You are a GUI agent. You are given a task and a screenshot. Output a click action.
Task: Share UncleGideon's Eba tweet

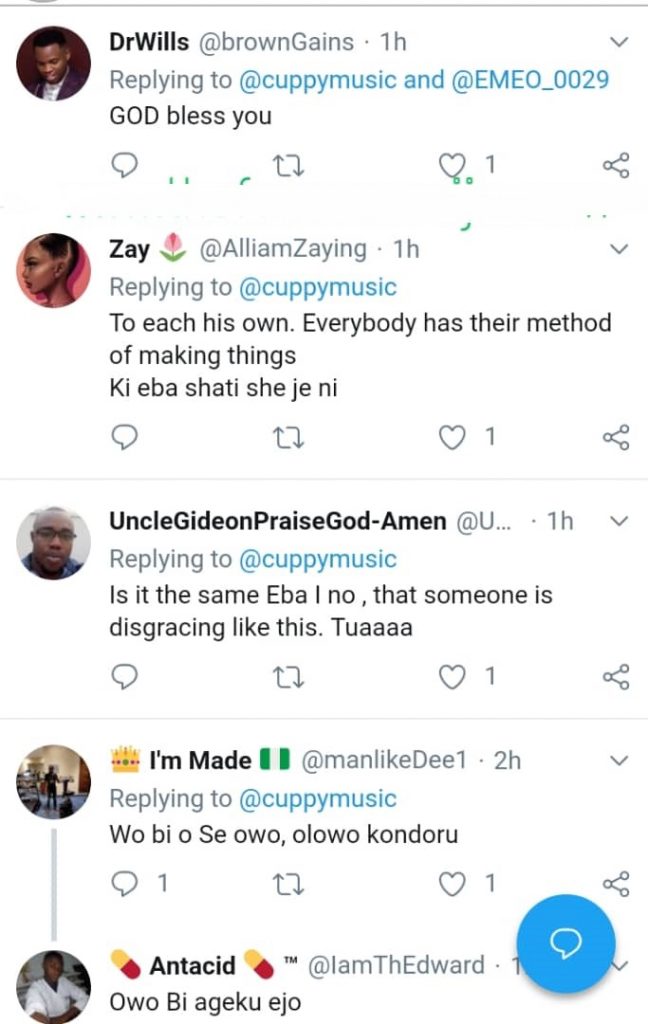point(617,677)
